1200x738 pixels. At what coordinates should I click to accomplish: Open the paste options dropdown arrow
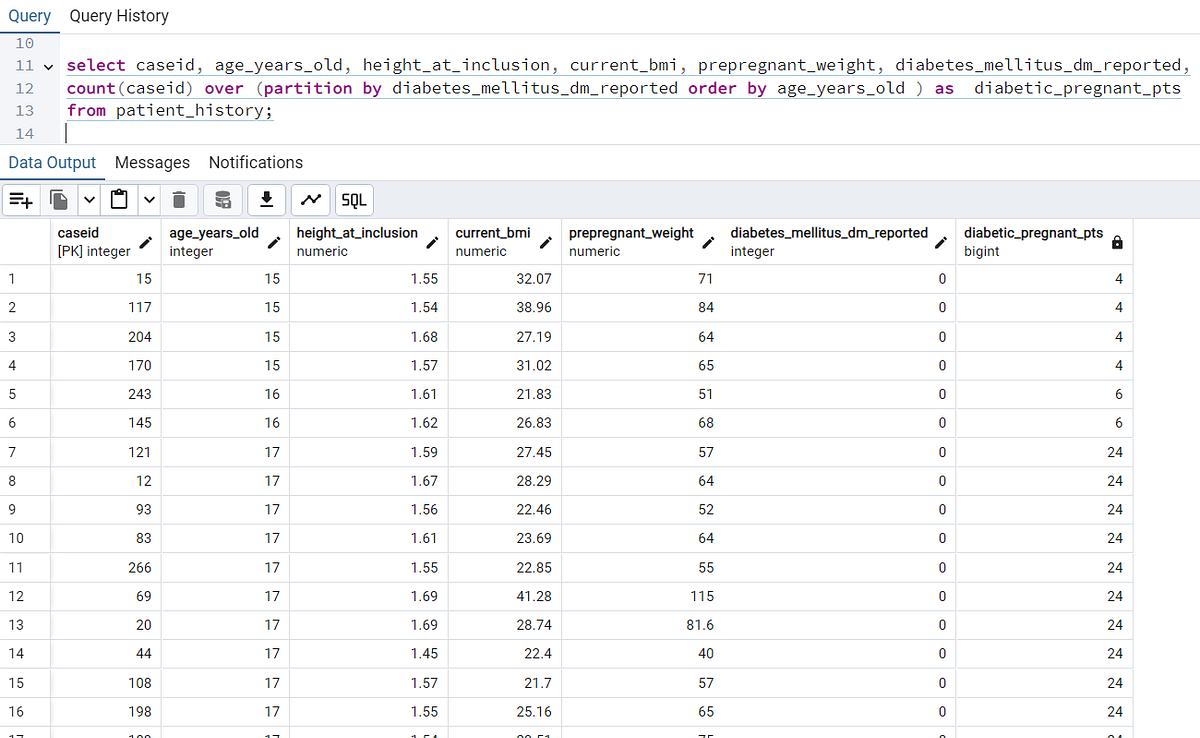coord(148,199)
